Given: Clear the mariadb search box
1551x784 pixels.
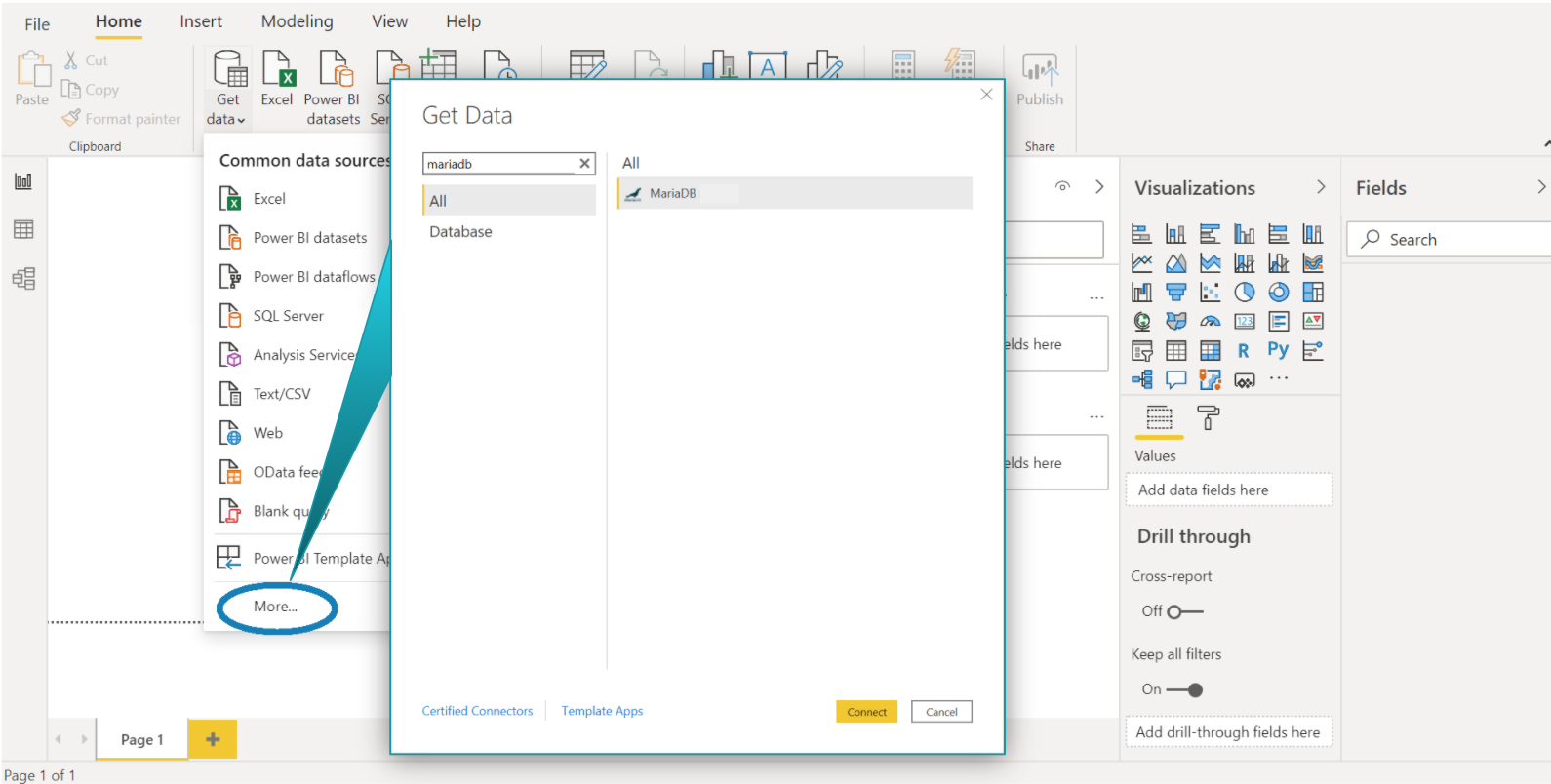Looking at the screenshot, I should point(584,164).
